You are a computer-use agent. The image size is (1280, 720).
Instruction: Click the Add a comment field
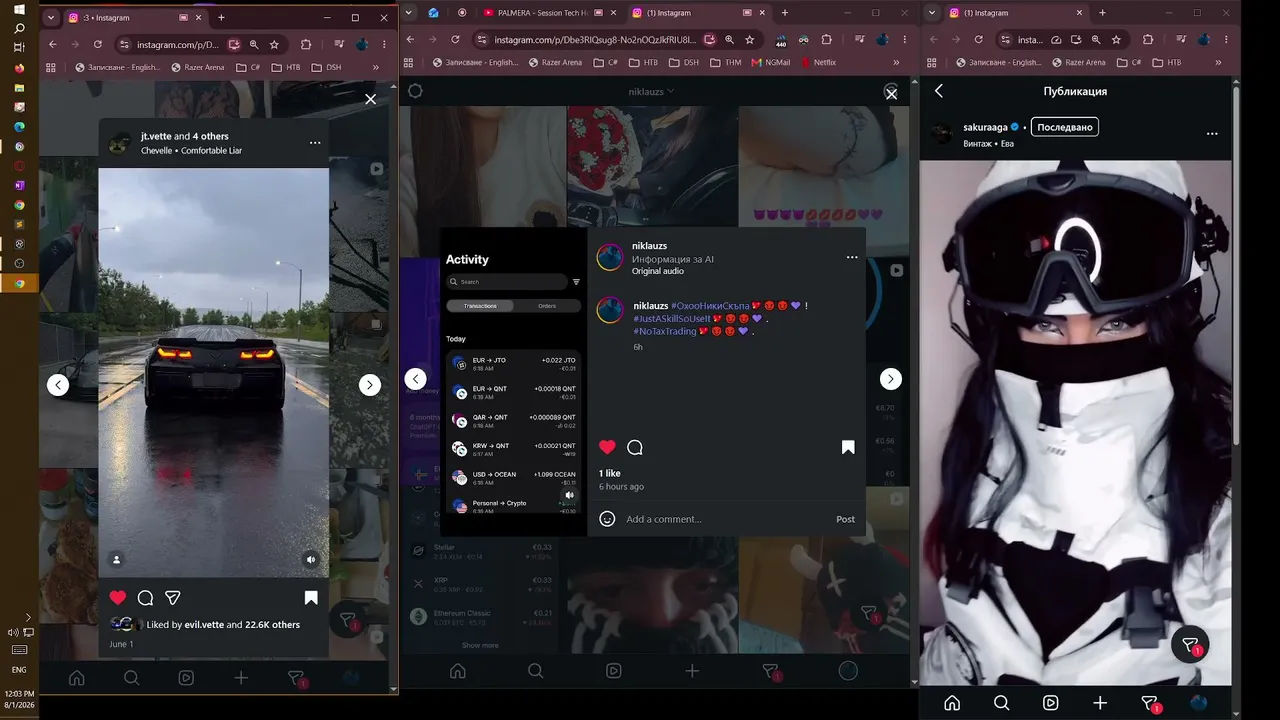[727, 519]
